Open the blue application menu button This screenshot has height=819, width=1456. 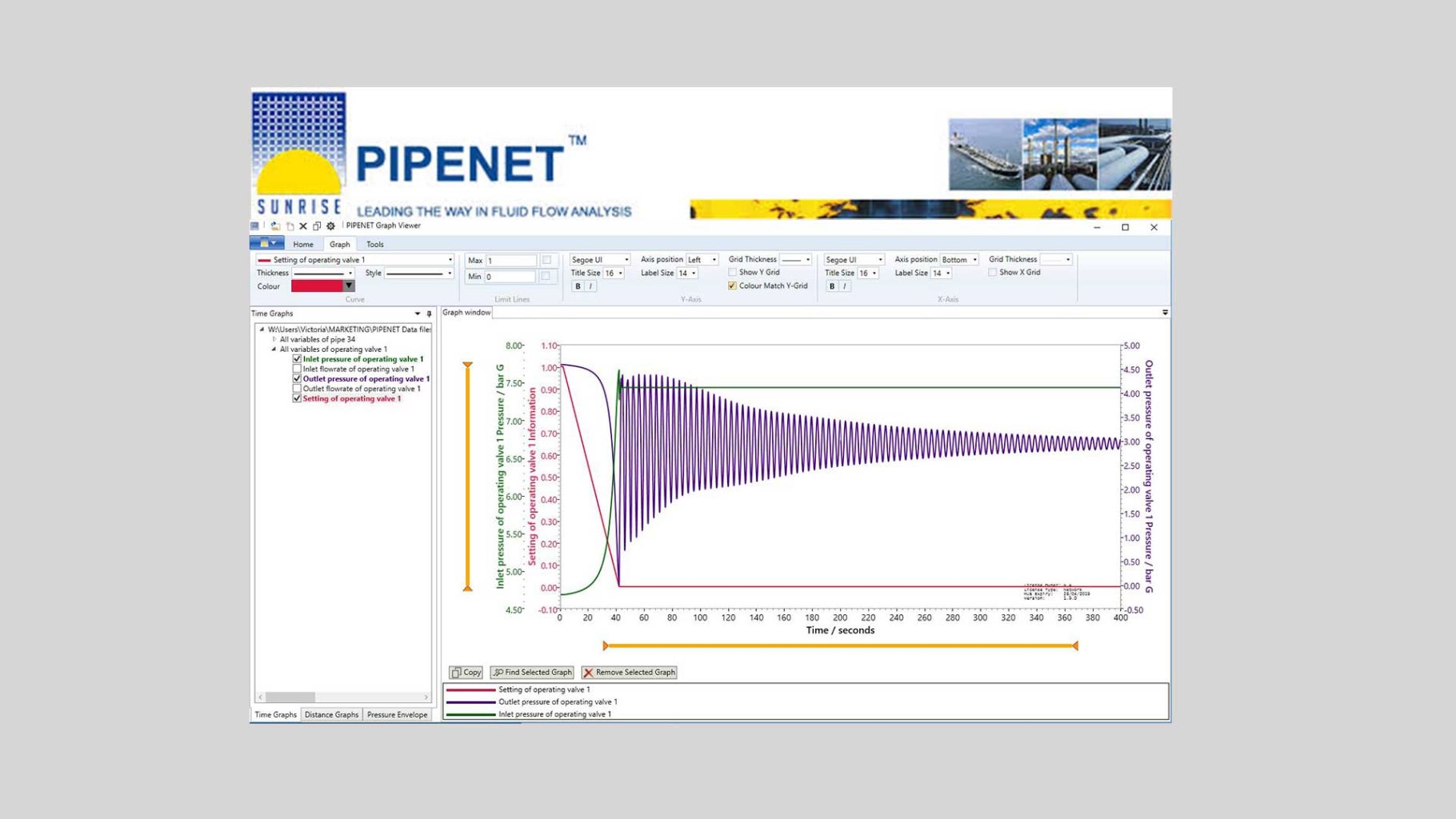coord(266,243)
